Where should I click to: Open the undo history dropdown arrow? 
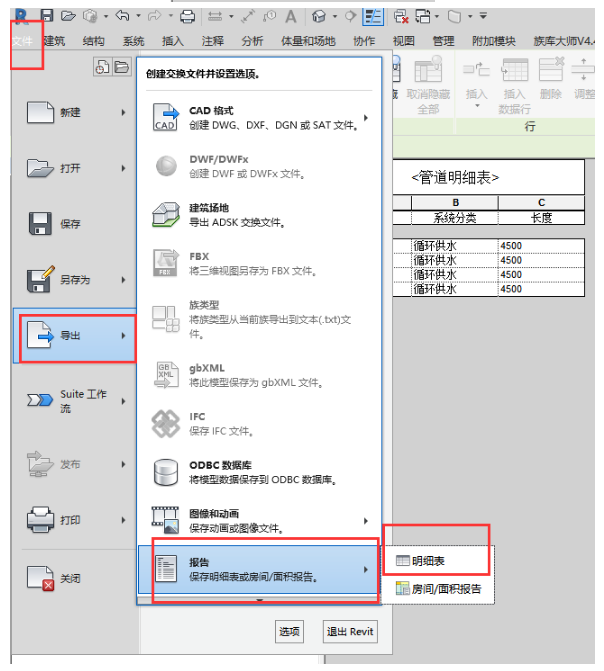[x=138, y=16]
